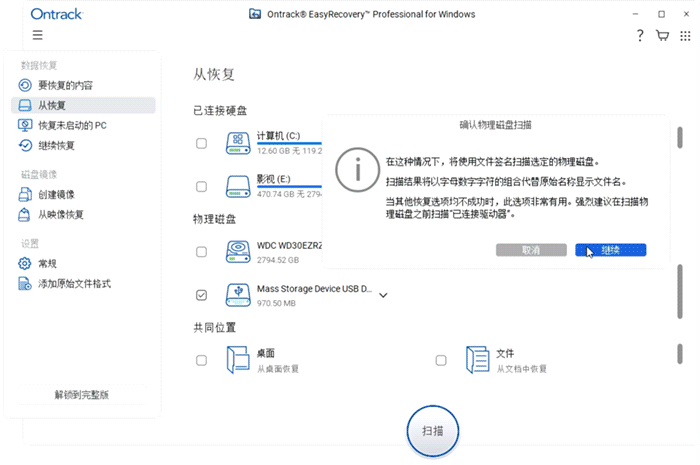
Task: Check the 计算机 (C:) checkbox
Action: [x=201, y=143]
